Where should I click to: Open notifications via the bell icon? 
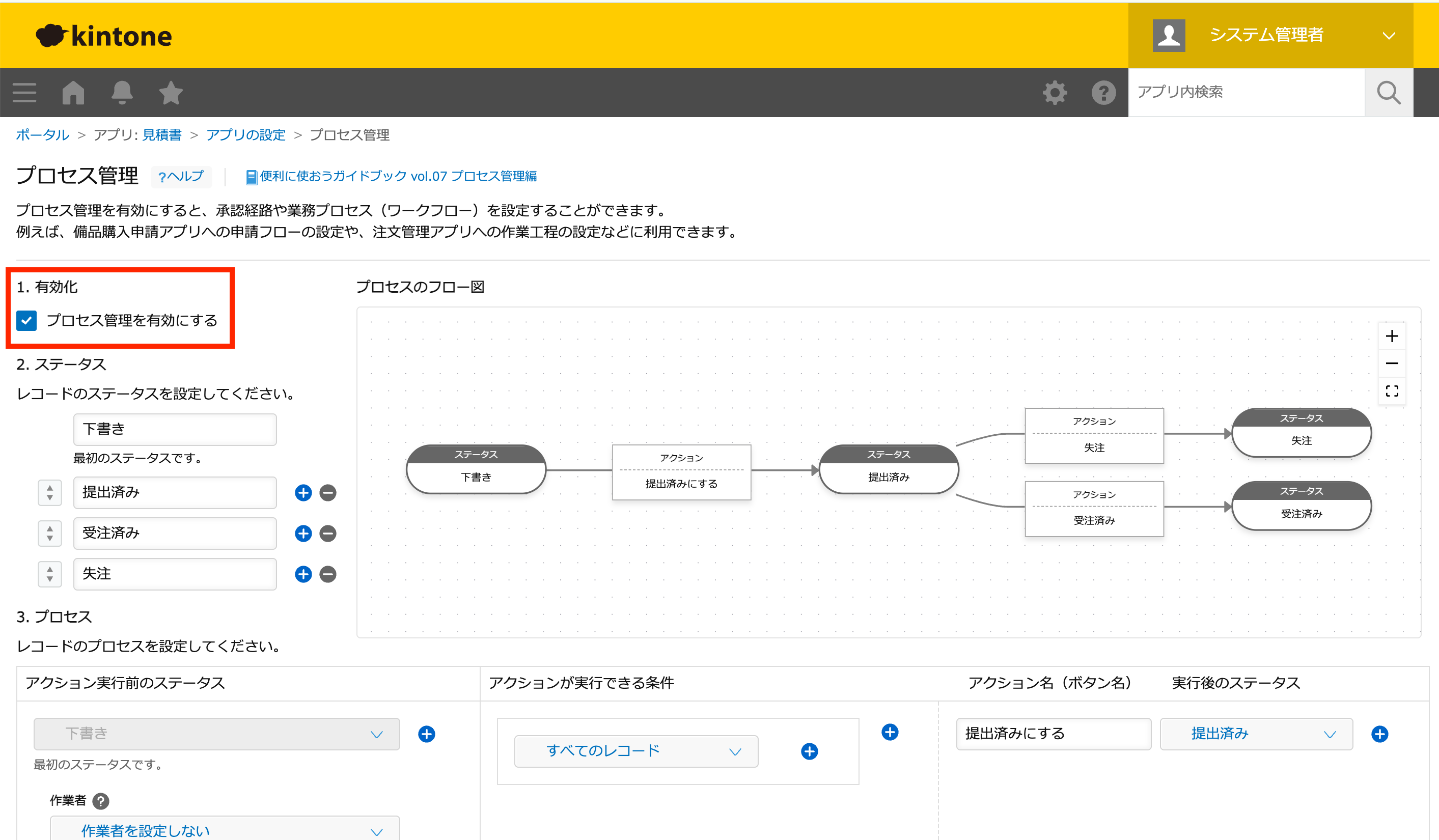click(x=122, y=93)
